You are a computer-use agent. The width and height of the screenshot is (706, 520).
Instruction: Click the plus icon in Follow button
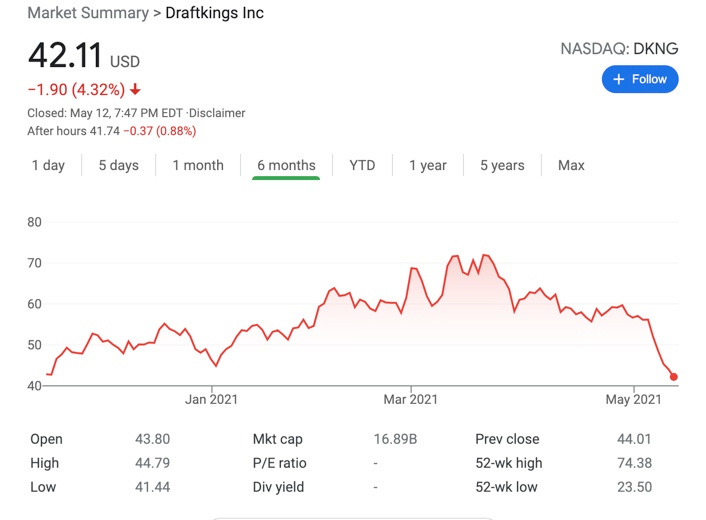click(619, 79)
